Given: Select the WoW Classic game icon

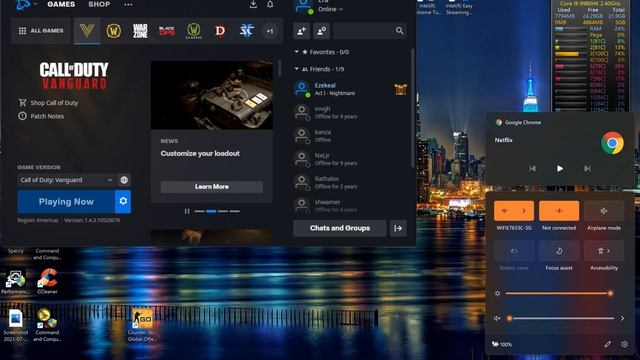Looking at the screenshot, I should click(x=193, y=31).
